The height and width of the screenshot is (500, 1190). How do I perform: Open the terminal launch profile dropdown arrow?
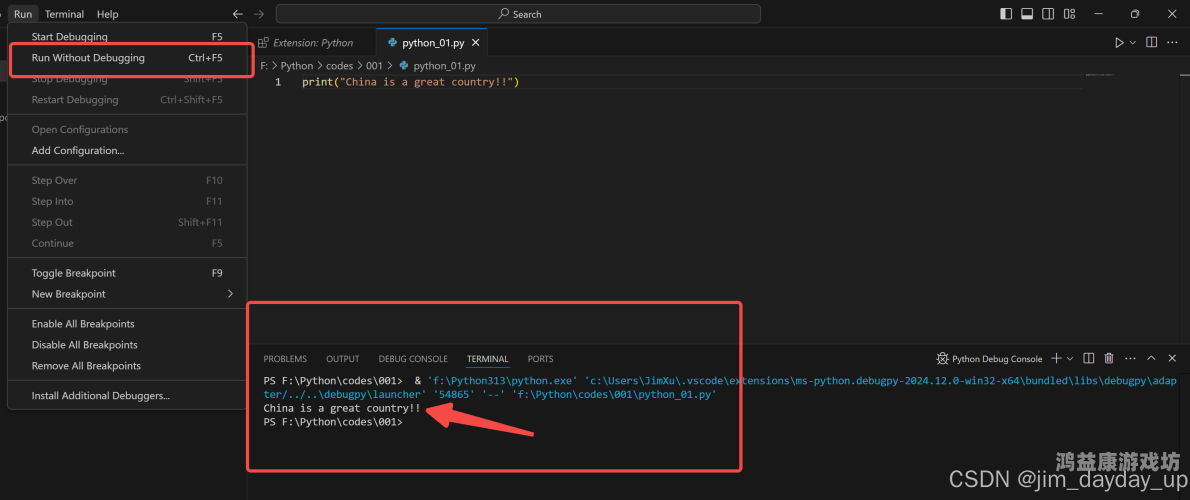pos(1070,358)
